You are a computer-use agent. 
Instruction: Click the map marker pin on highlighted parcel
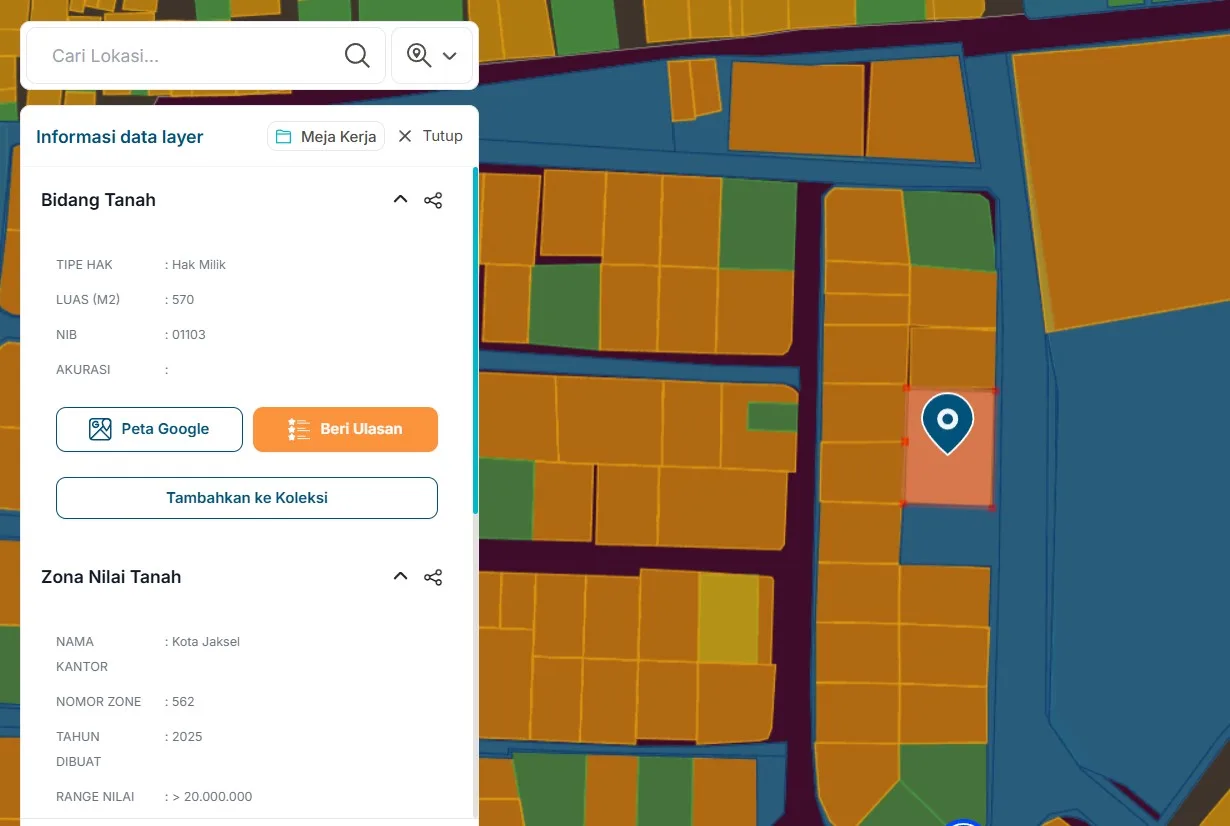coord(947,422)
